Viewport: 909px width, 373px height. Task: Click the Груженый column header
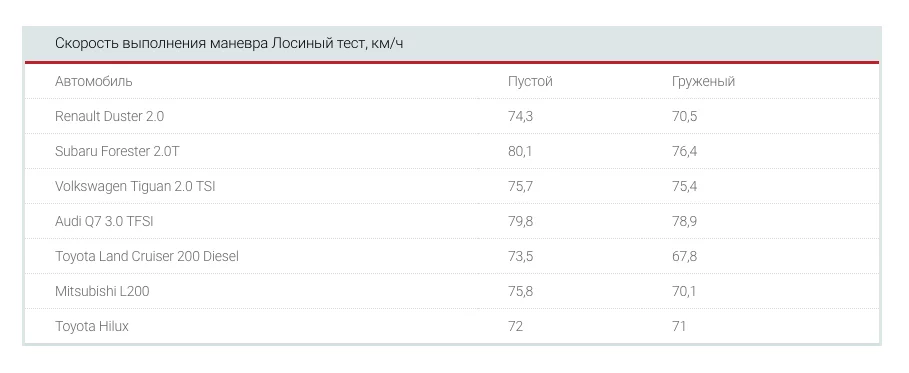click(703, 82)
